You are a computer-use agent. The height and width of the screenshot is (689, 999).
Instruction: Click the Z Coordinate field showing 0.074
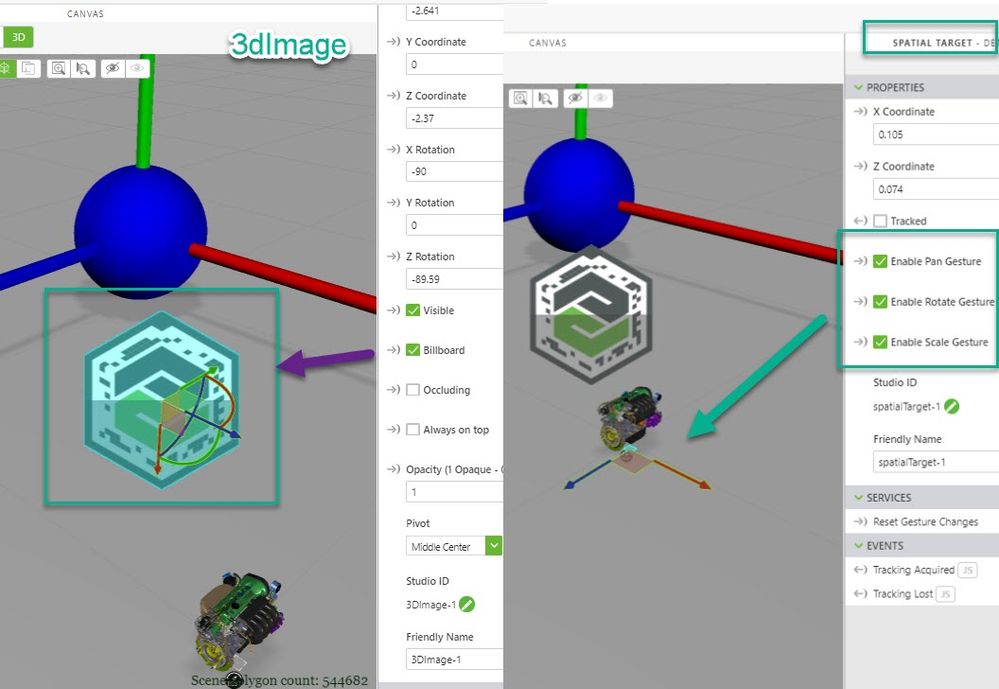click(x=936, y=189)
